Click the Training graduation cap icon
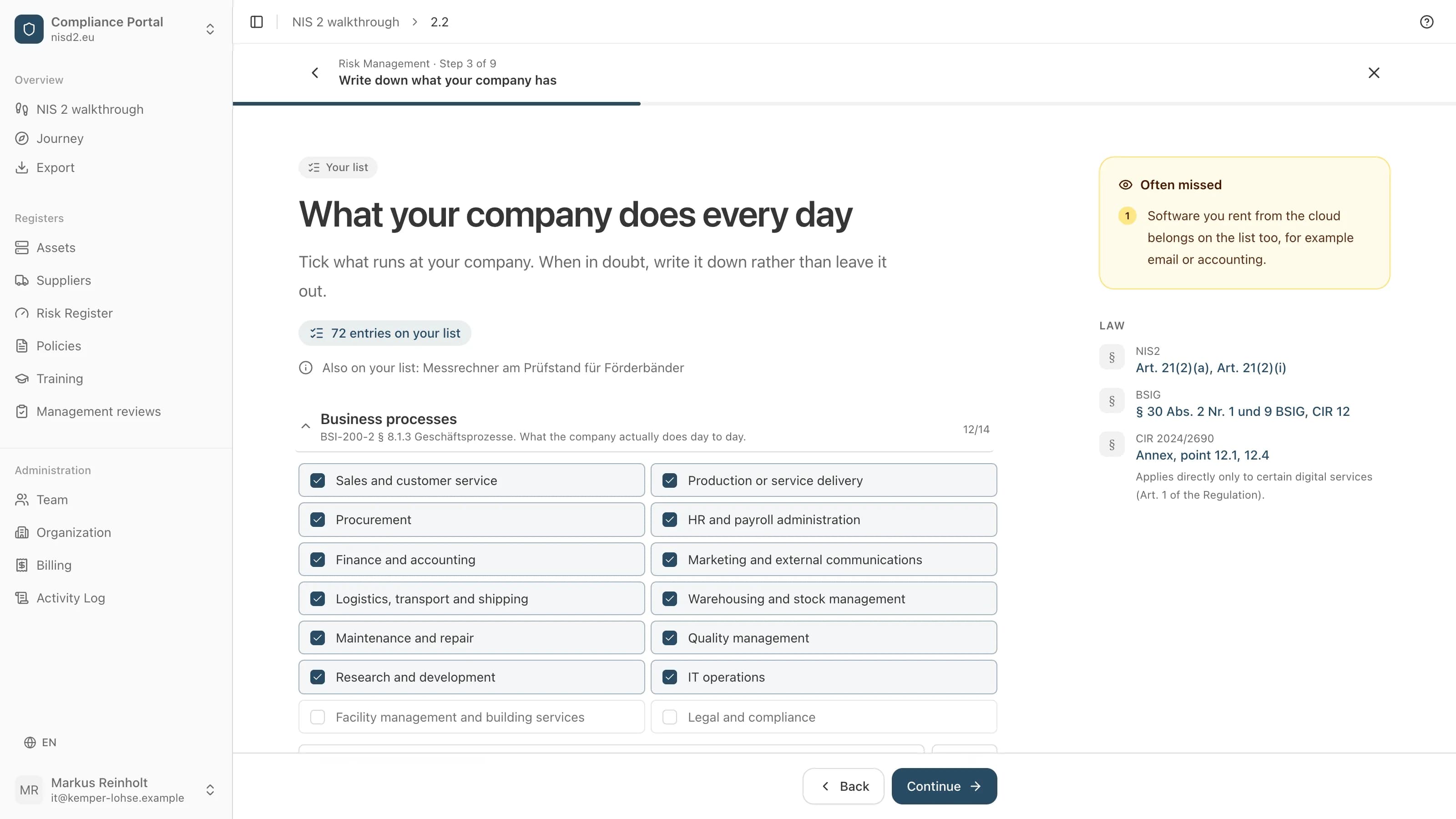This screenshot has width=1456, height=819. tap(22, 379)
